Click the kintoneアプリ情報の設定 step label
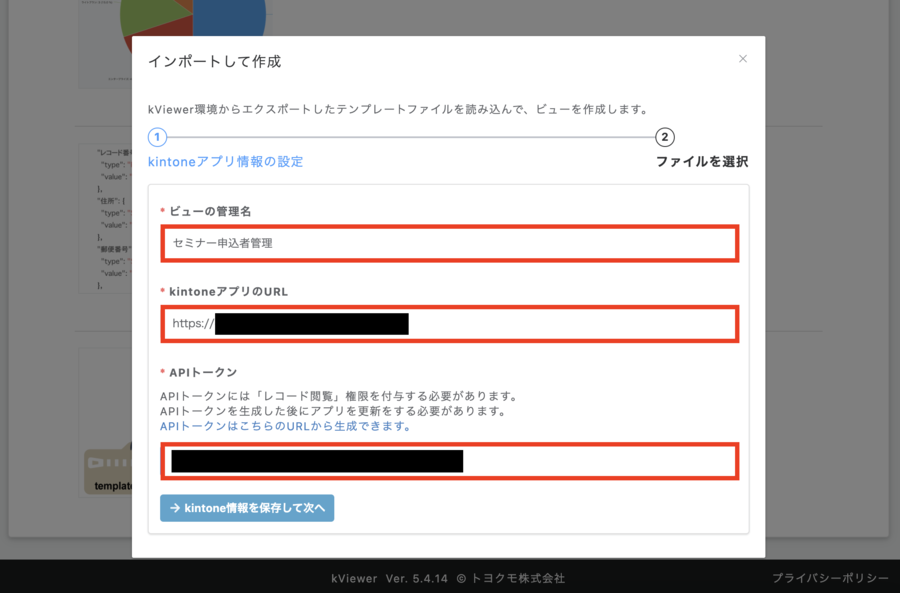 point(226,162)
